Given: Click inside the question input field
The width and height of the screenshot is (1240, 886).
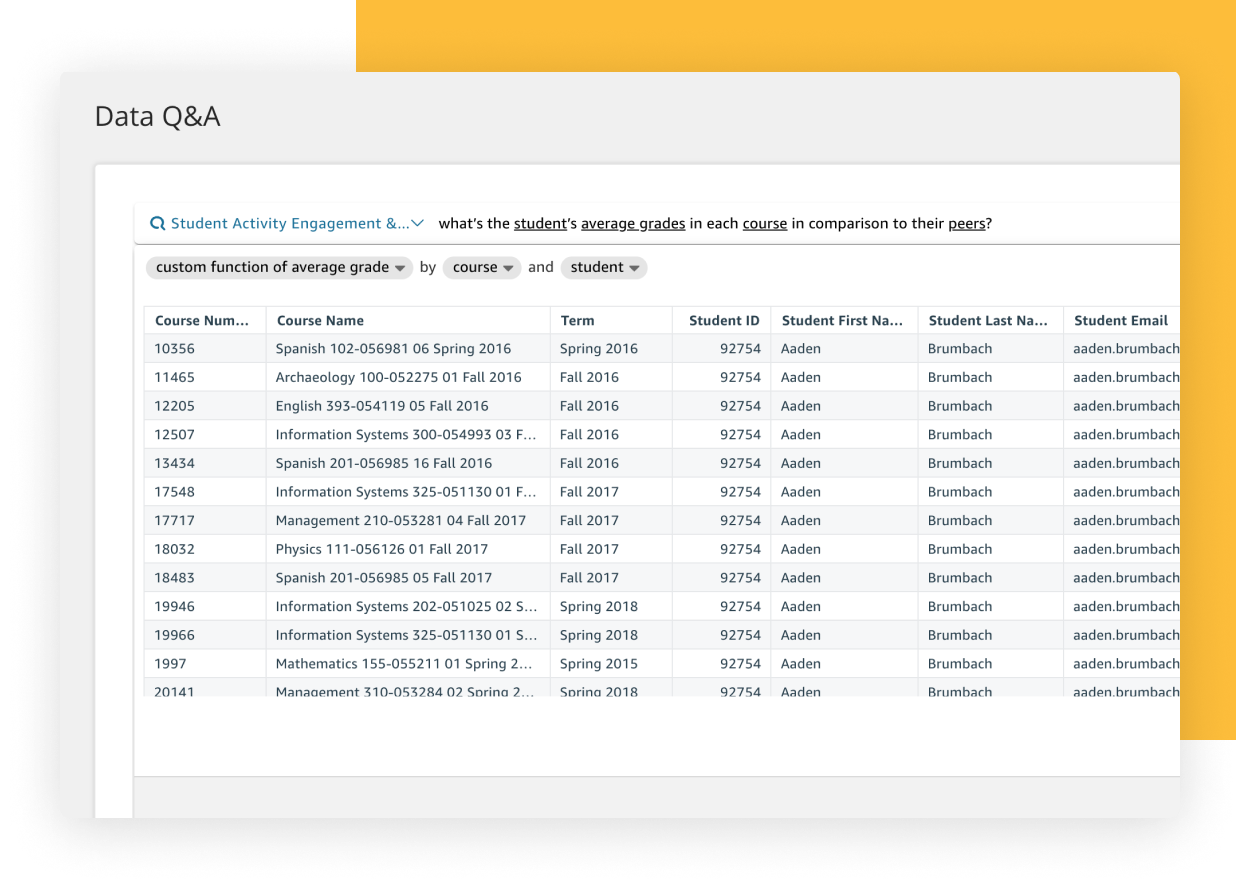Looking at the screenshot, I should coord(1080,224).
